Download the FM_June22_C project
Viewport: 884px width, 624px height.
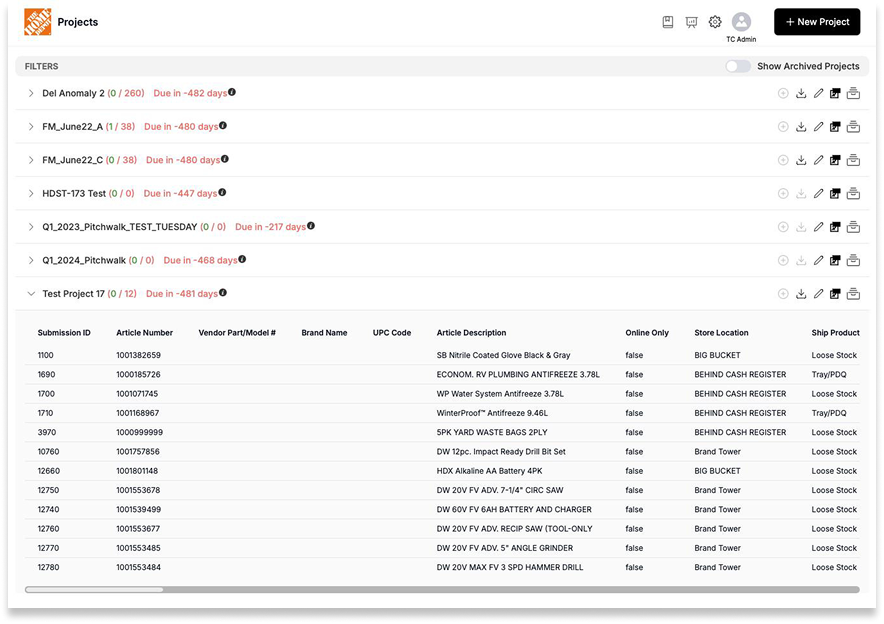pyautogui.click(x=801, y=160)
